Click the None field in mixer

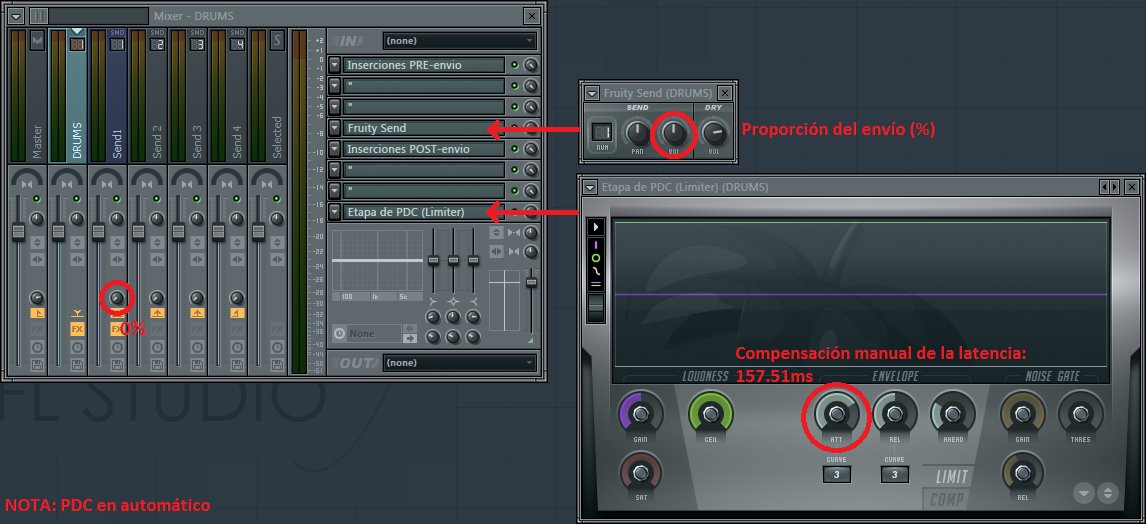373,333
